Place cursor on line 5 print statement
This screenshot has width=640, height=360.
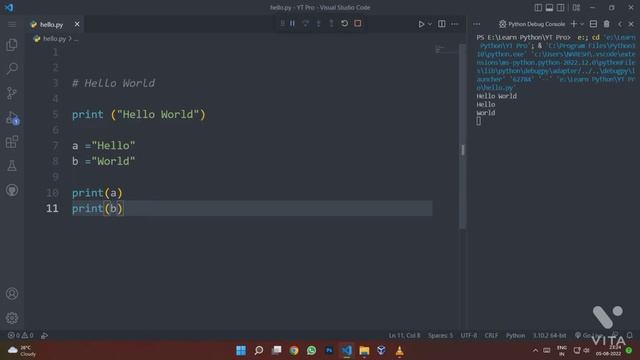139,115
